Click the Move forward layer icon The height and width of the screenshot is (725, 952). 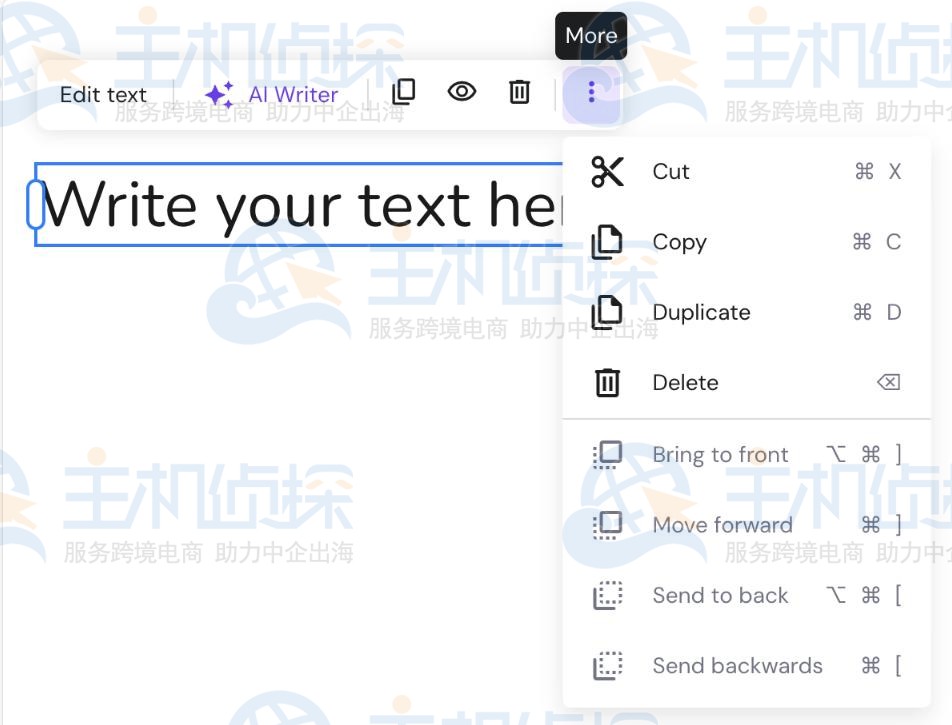click(x=608, y=524)
